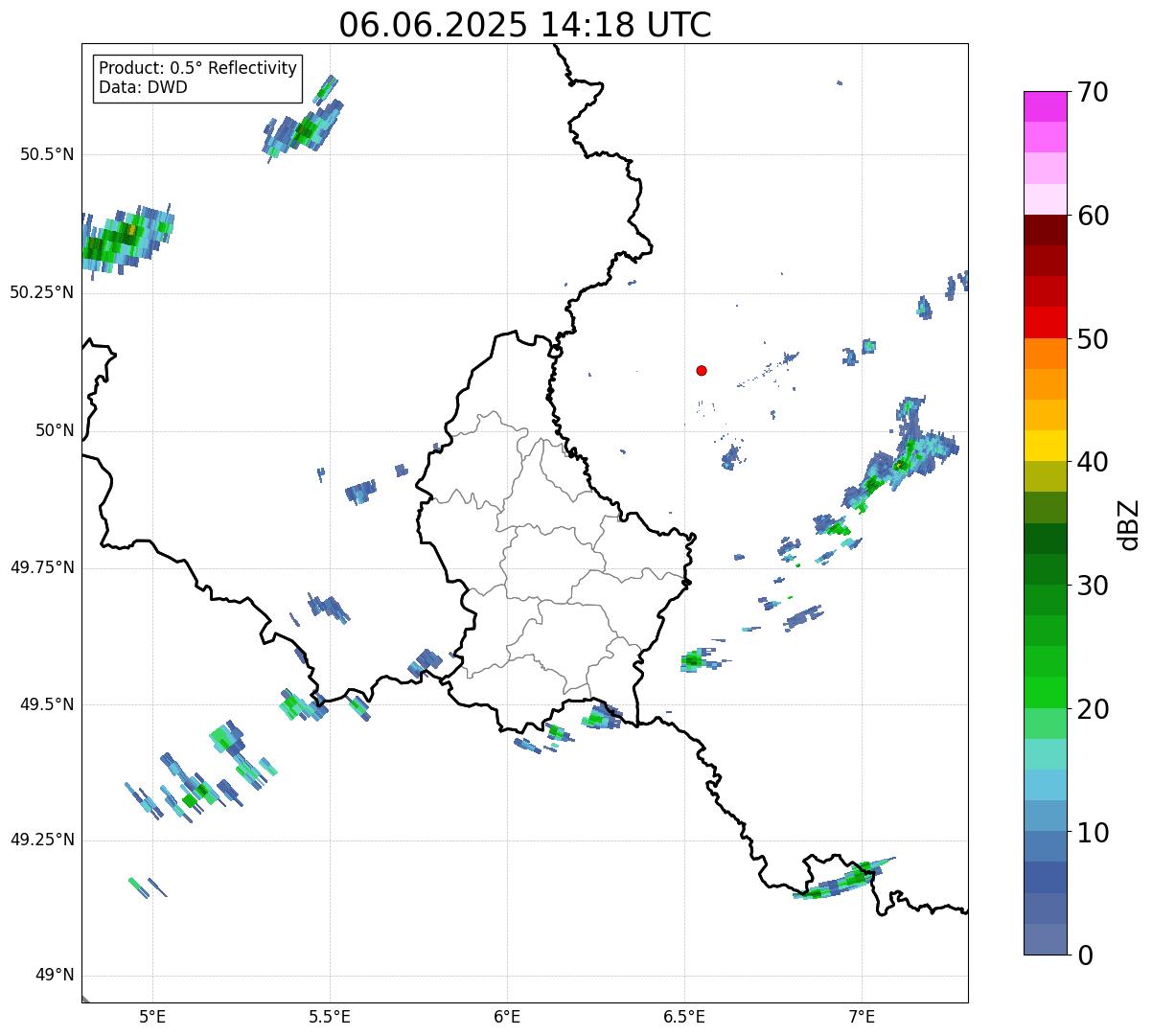This screenshot has height=1036, width=1152.
Task: Pick the olive swatch just below 40
Action: pos(1046,476)
